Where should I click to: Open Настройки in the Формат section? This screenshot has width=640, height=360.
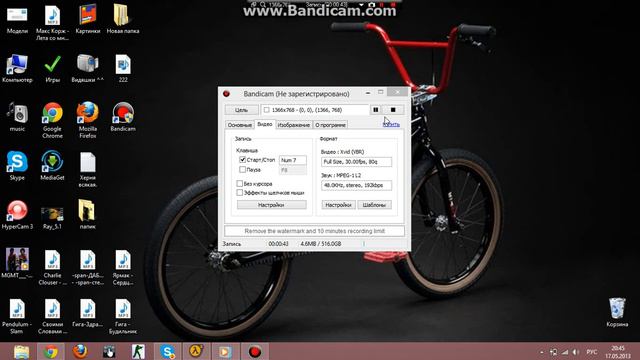click(338, 205)
